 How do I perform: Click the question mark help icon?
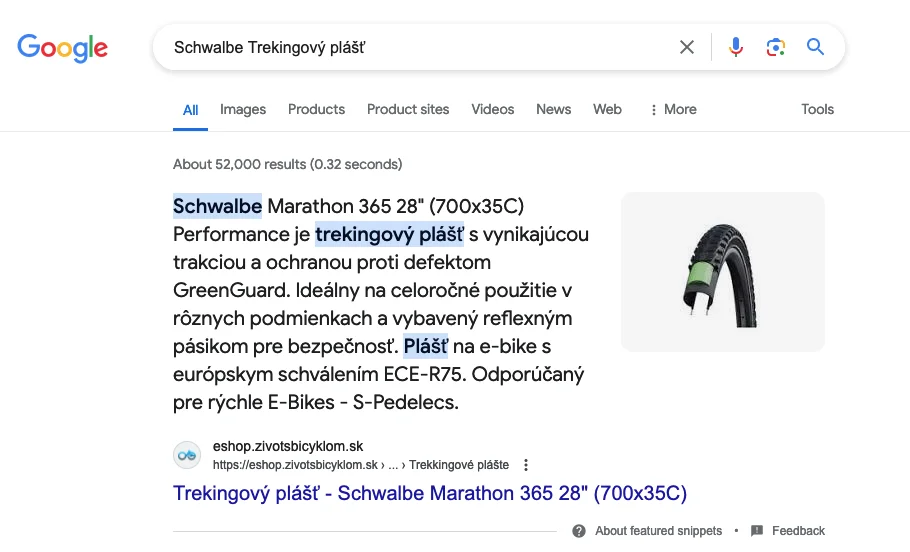(x=579, y=531)
